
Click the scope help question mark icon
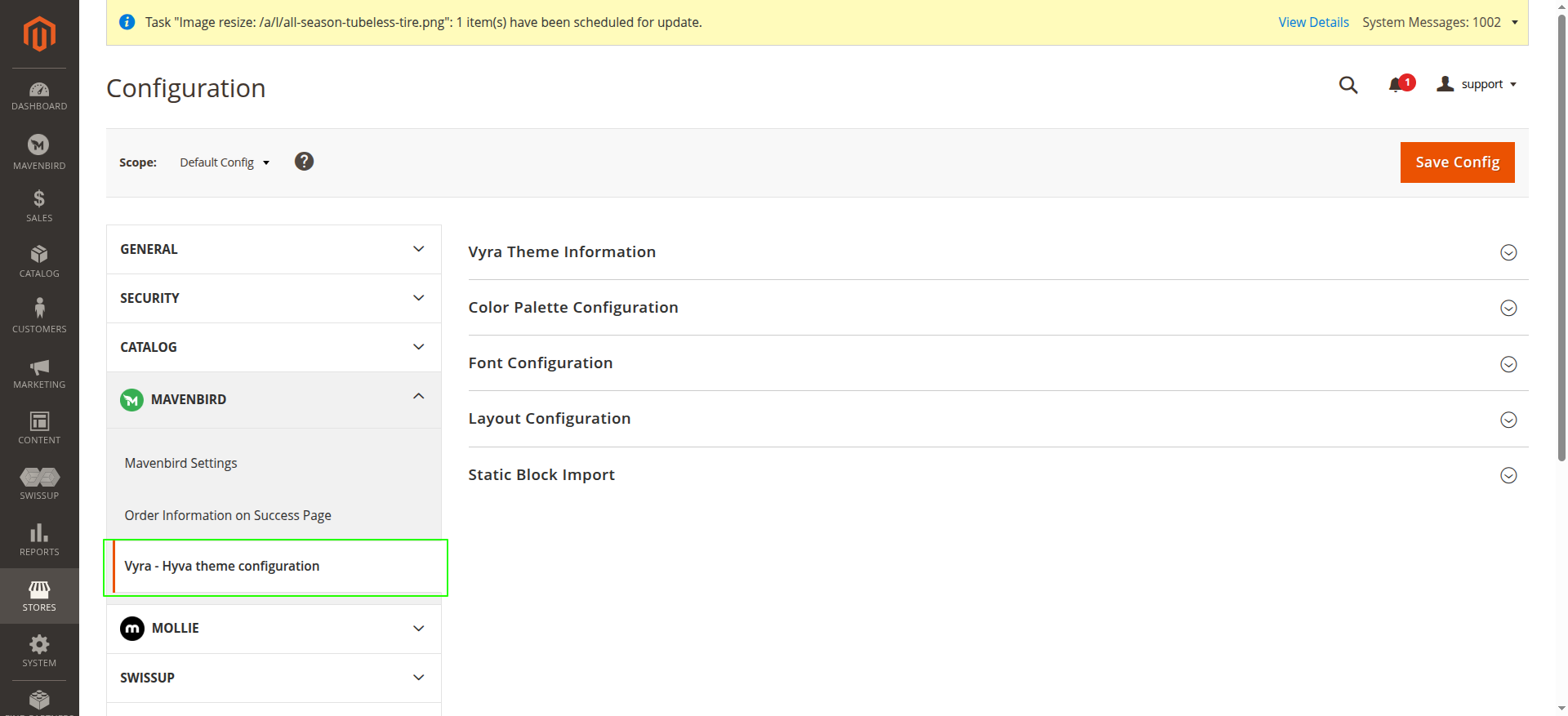click(x=304, y=162)
